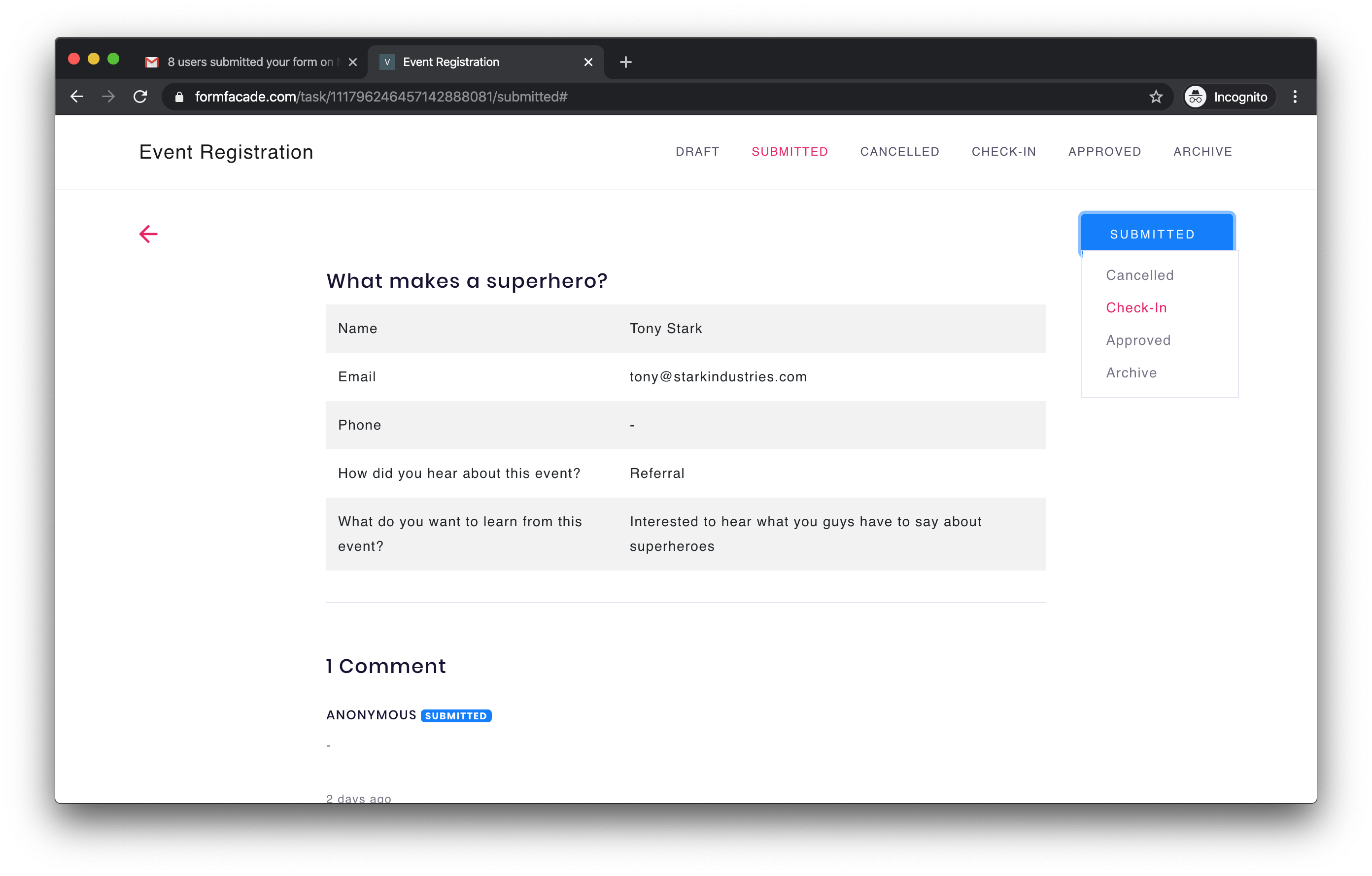Image resolution: width=1372 pixels, height=876 pixels.
Task: Click the browser back navigation arrow
Action: click(x=77, y=96)
